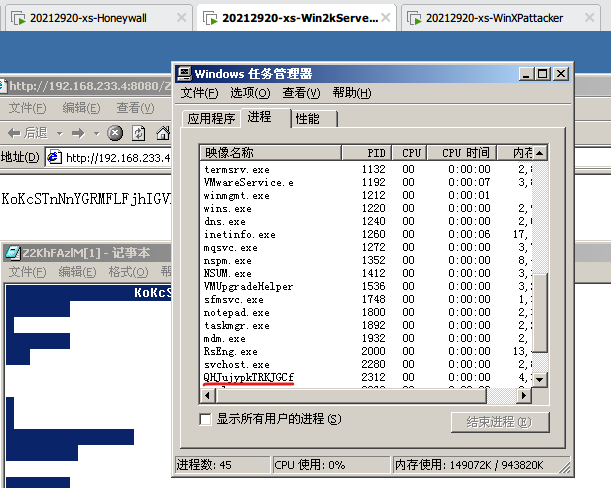Viewport: 611px width, 488px height.
Task: Sort by CPU column header
Action: [x=410, y=153]
